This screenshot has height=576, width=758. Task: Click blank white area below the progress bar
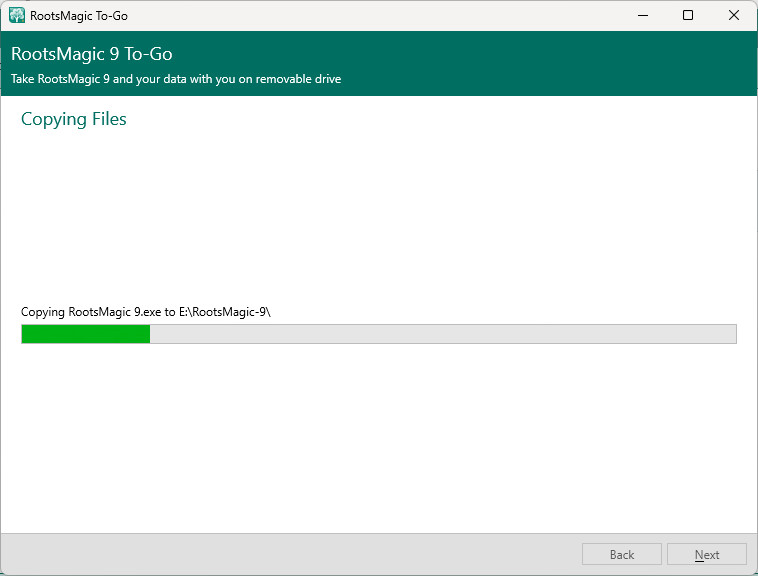pyautogui.click(x=380, y=440)
